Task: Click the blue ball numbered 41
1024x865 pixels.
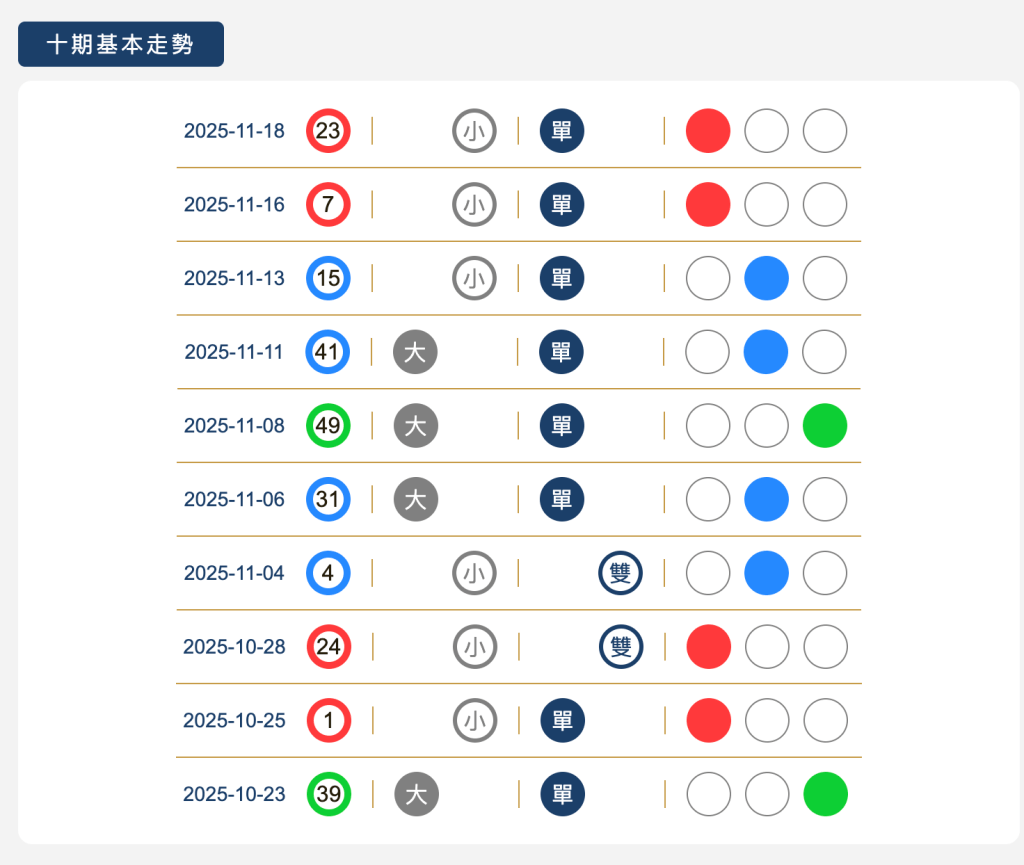Action: [328, 352]
